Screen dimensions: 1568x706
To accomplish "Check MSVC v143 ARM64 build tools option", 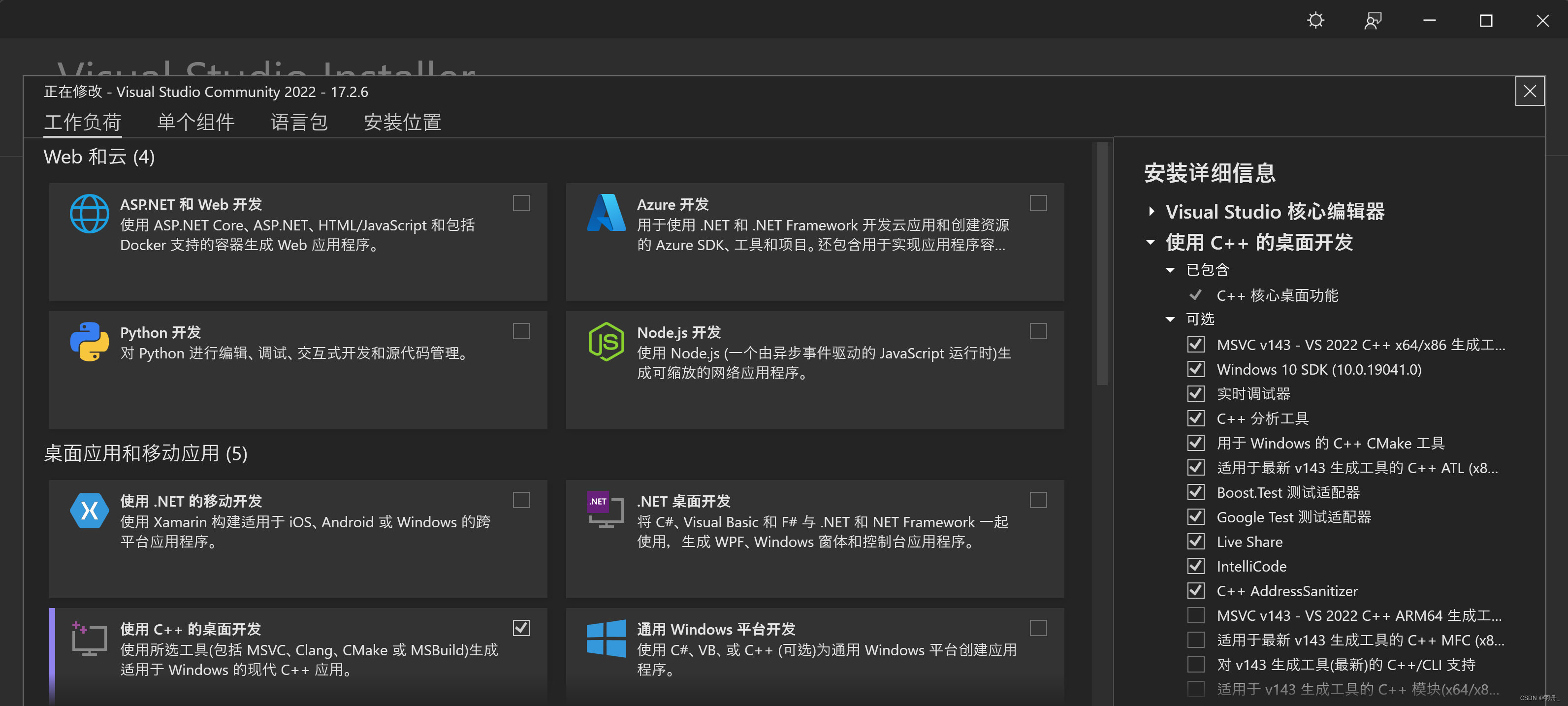I will (1195, 615).
